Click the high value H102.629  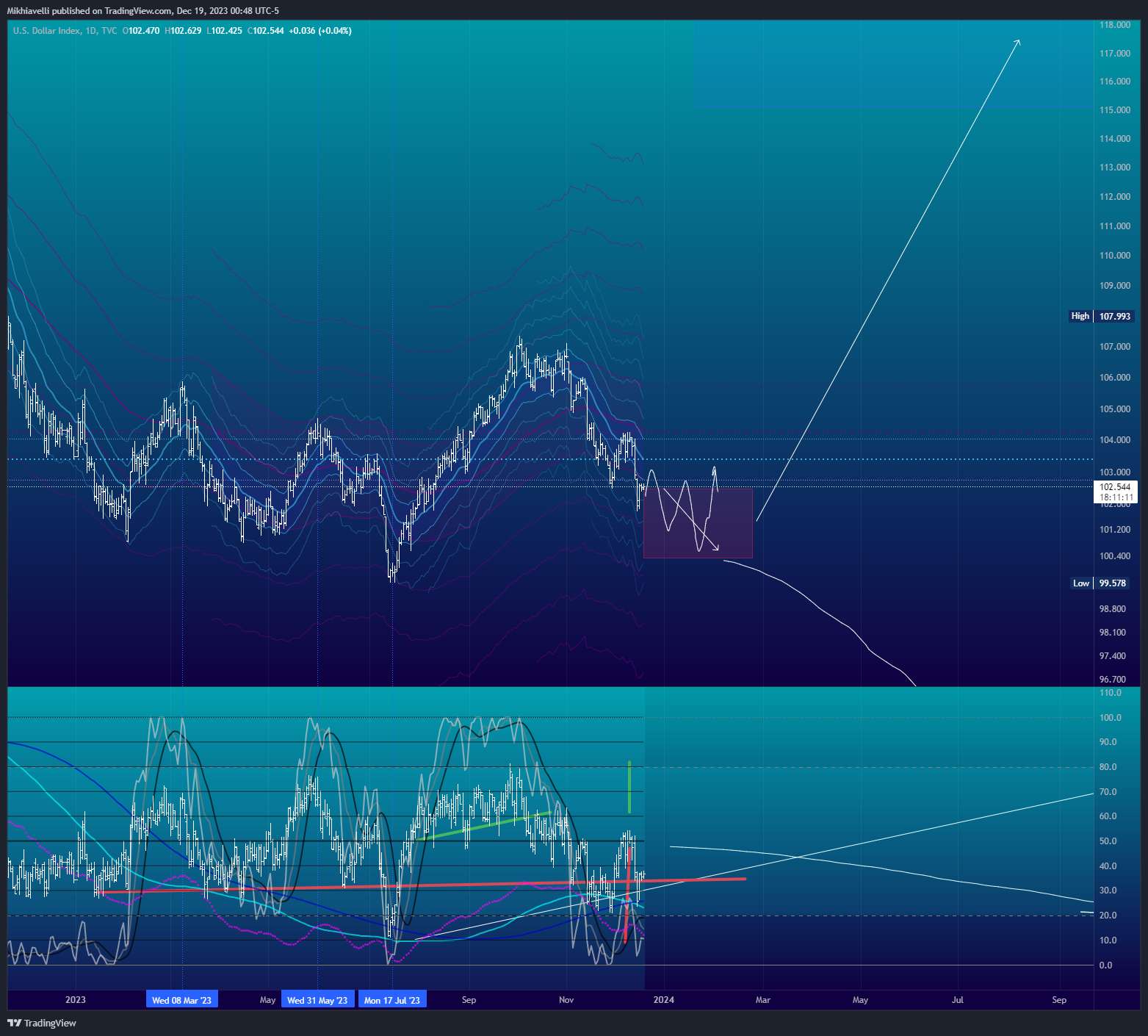pos(183,31)
